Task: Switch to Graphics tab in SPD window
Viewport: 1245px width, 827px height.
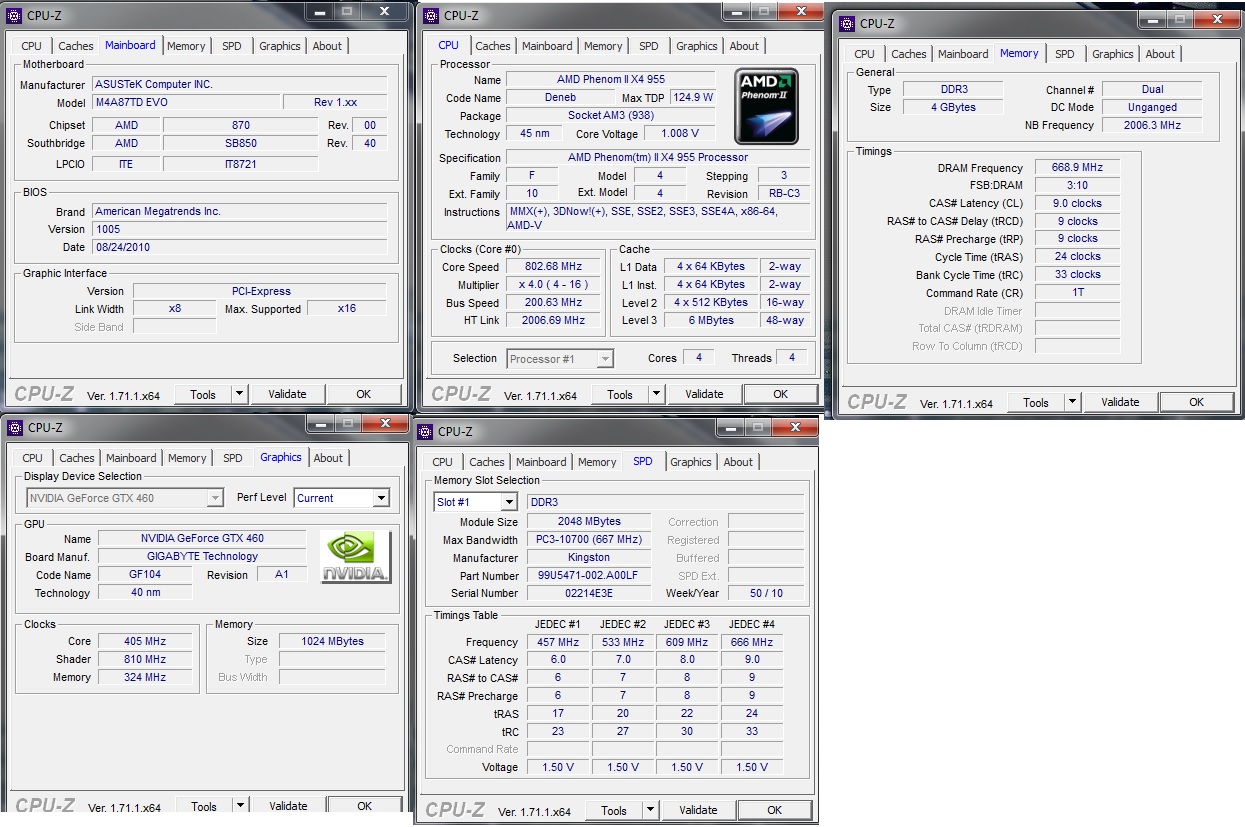Action: tap(691, 462)
